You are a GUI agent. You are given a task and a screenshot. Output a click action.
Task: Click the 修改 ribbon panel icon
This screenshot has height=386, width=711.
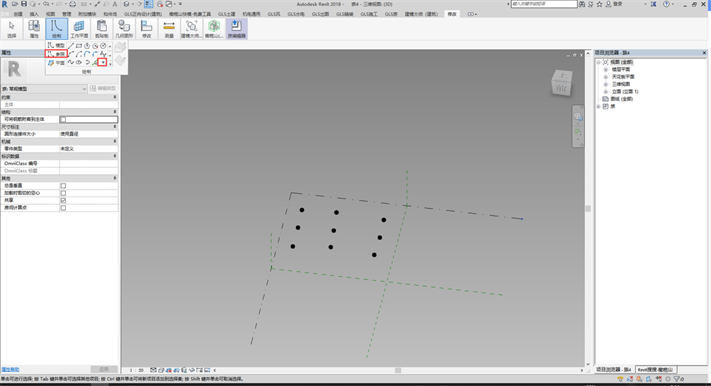[x=146, y=29]
